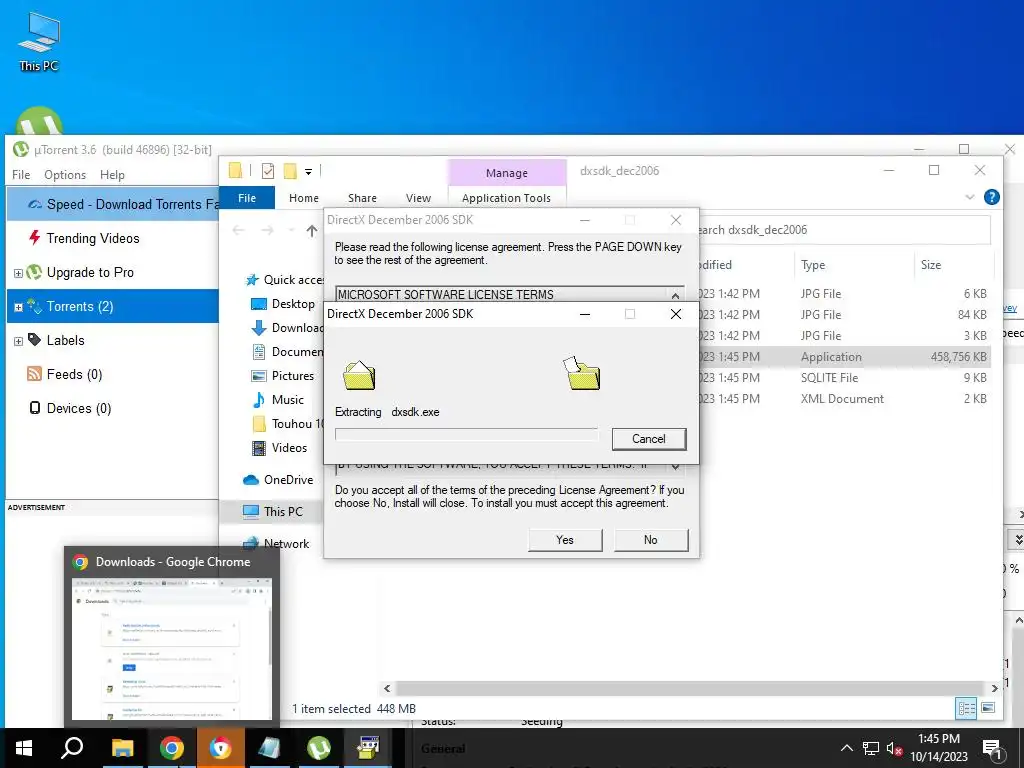Select Speed - Download Torrents in uTorrent sidebar
Viewport: 1024px width, 768px height.
click(x=113, y=204)
